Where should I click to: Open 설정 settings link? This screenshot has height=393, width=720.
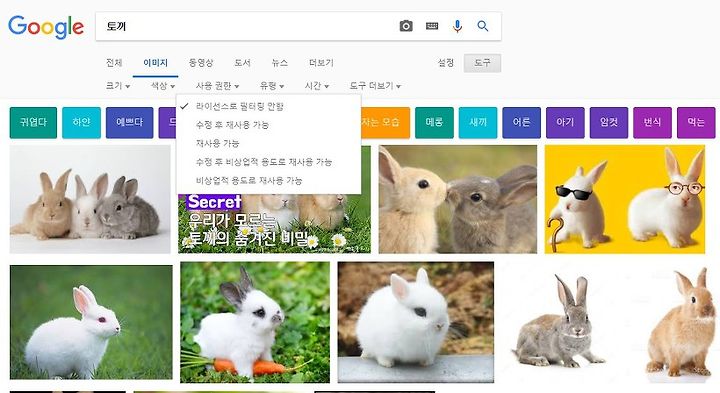click(445, 62)
